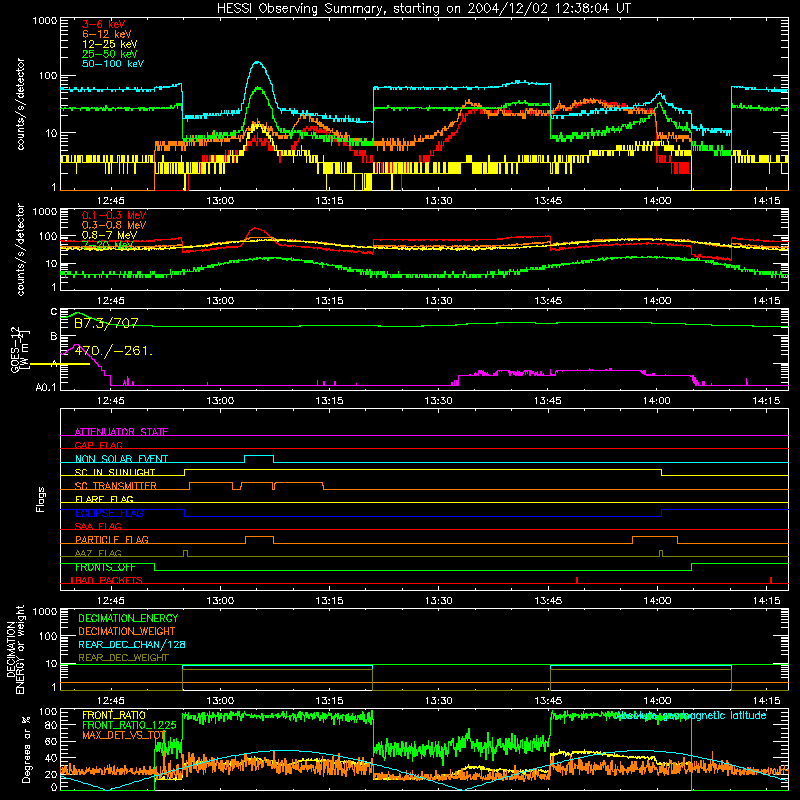Click the 50-100 keV curve peak near 13:05
Image resolution: width=800 pixels, height=800 pixels.
point(258,63)
